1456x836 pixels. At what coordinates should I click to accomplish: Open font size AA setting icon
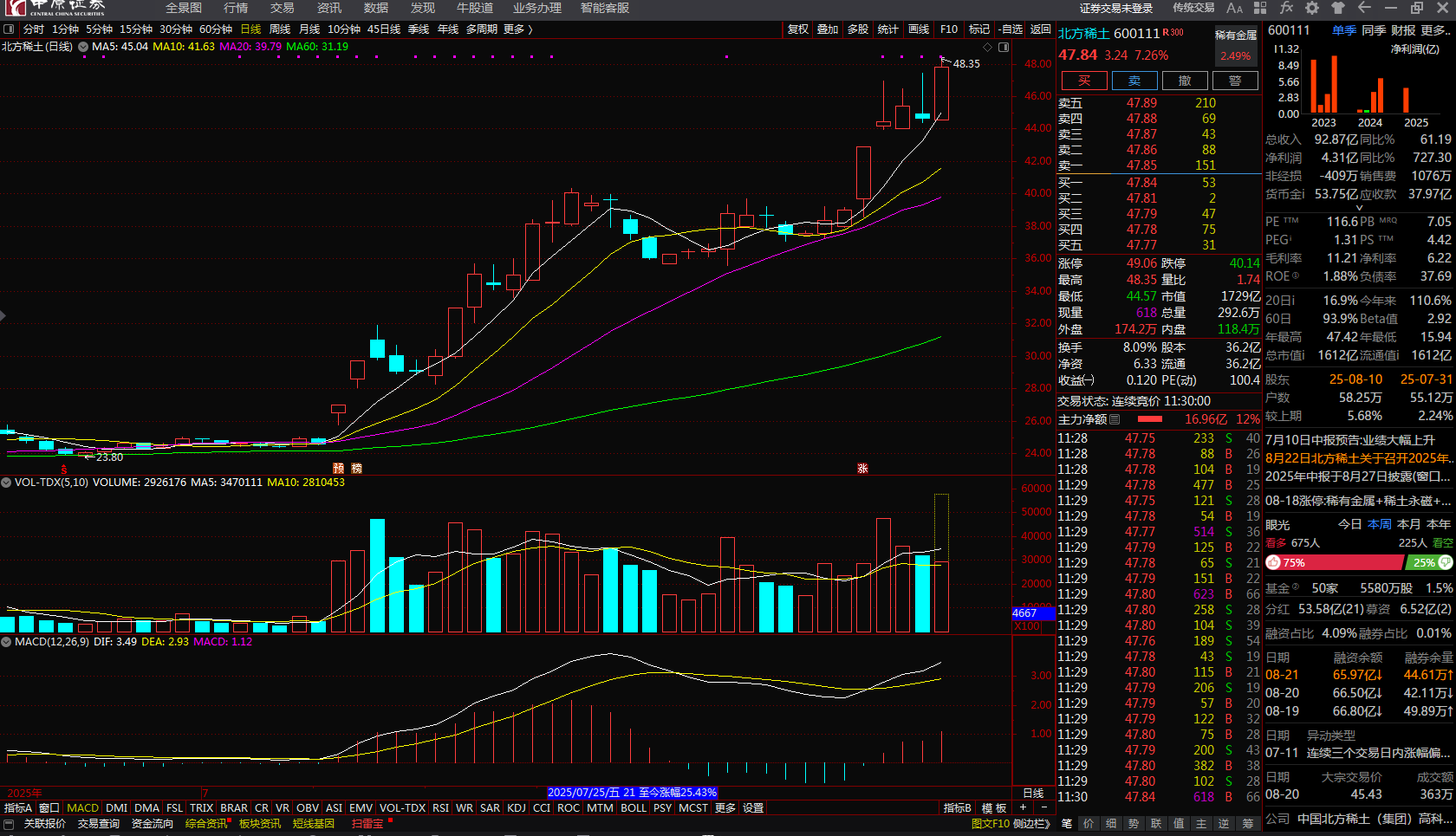1235,8
